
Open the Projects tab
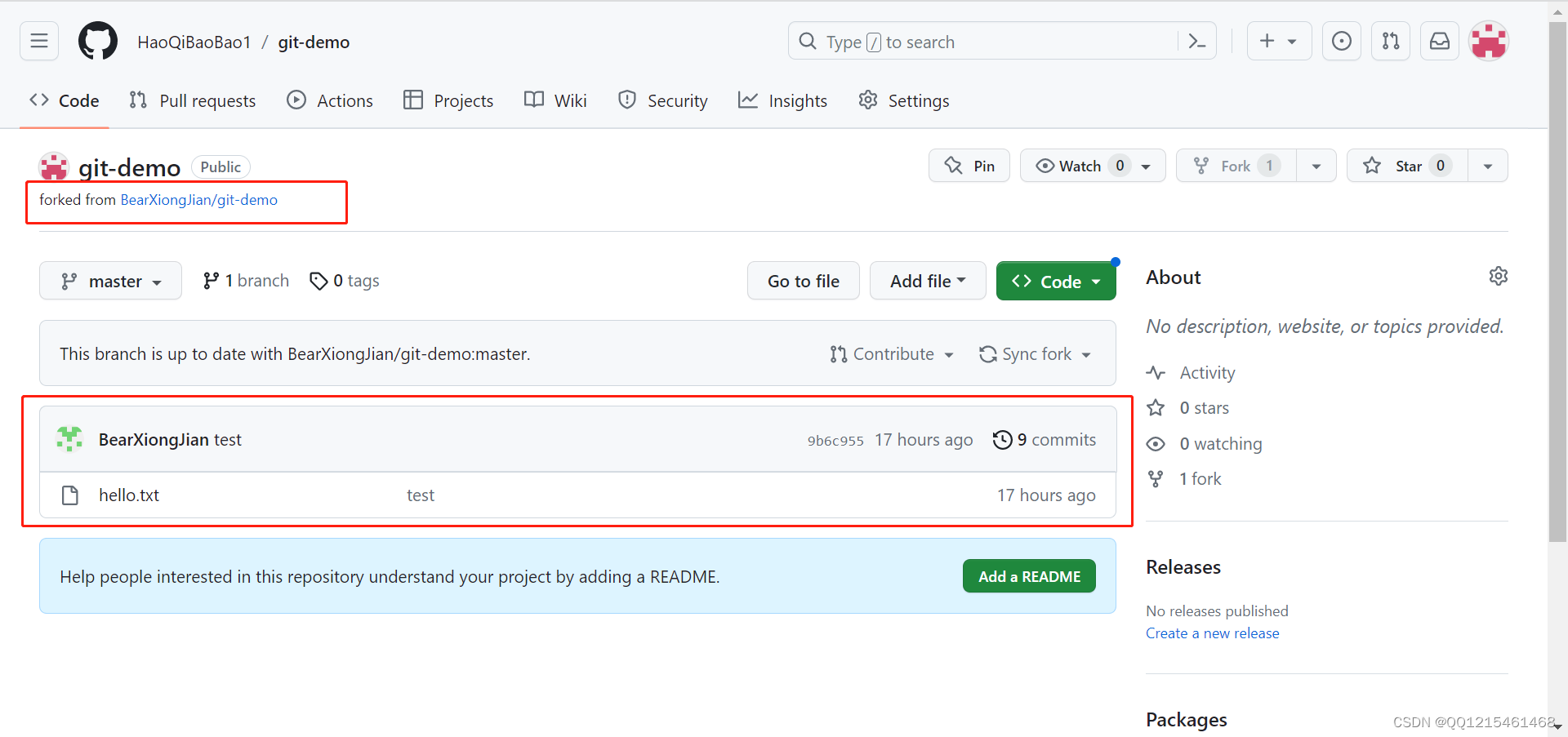448,100
